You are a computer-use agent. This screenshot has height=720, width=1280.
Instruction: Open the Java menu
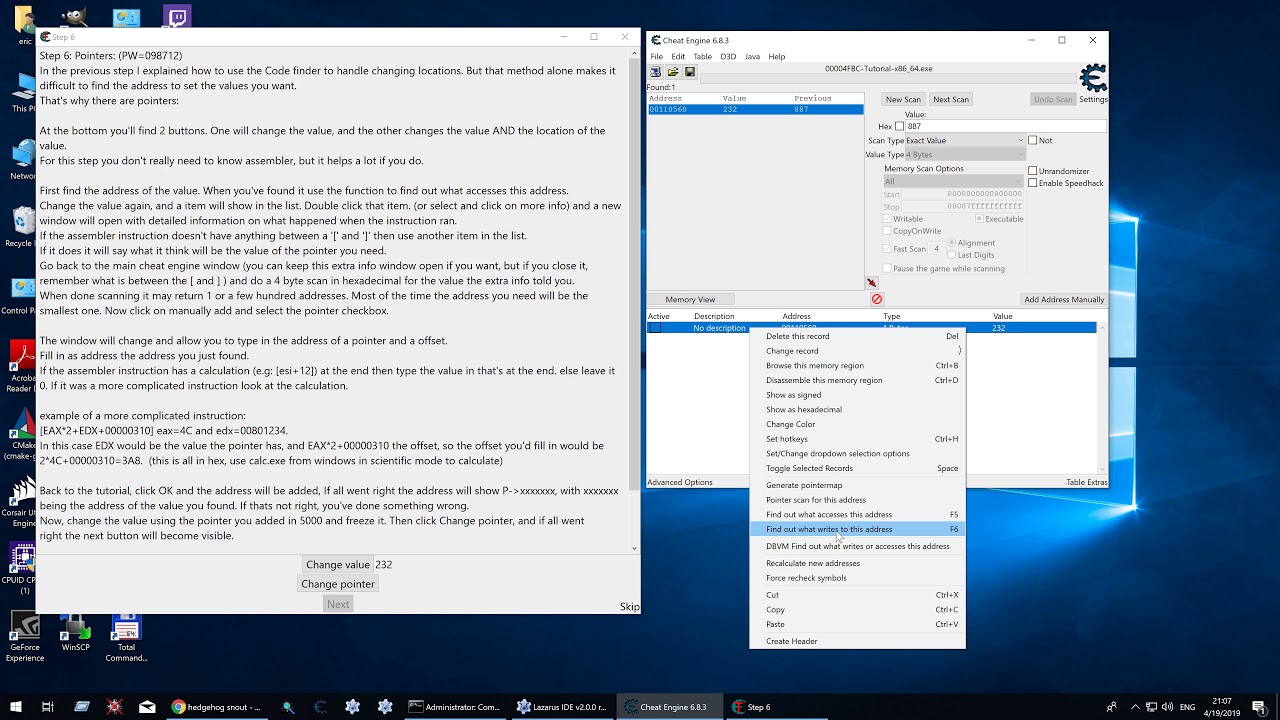tap(752, 56)
